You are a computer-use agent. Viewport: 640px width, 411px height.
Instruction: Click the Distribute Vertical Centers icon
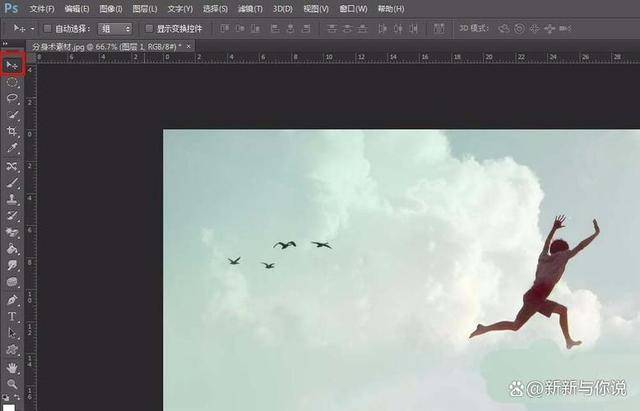pos(347,29)
